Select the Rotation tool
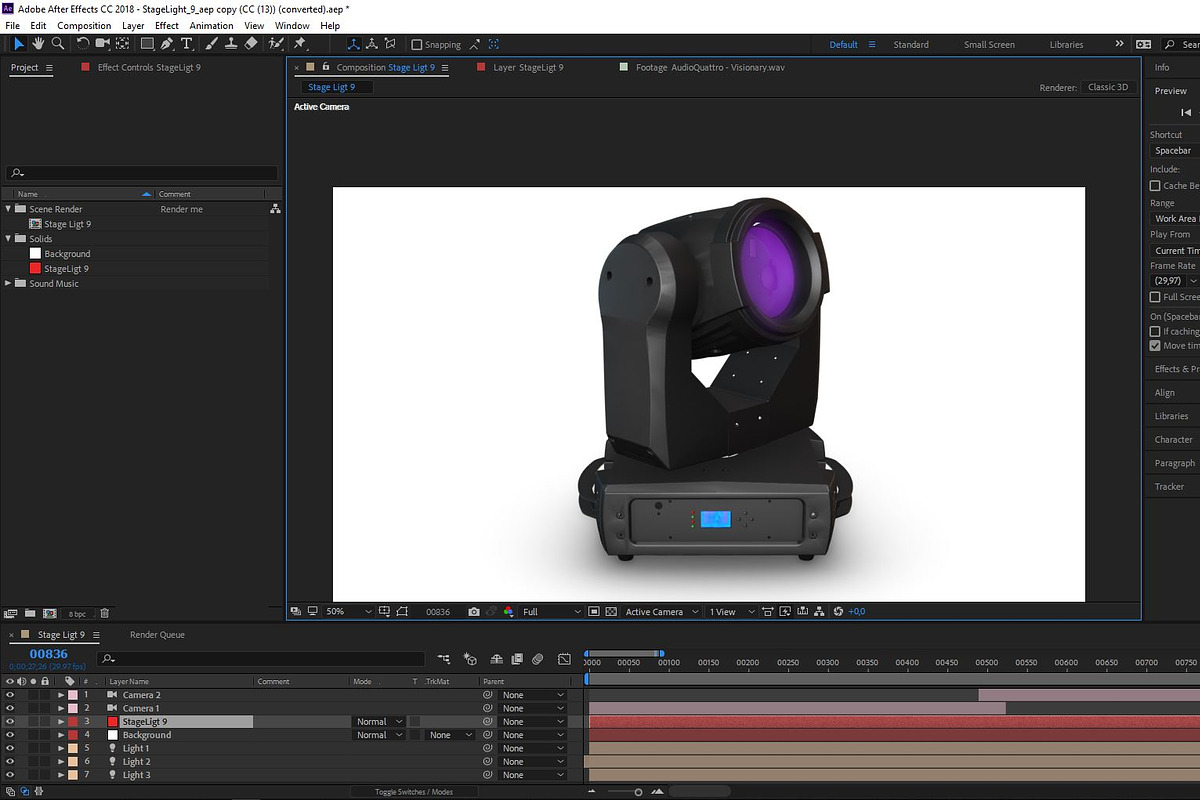Image resolution: width=1200 pixels, height=800 pixels. coord(83,44)
